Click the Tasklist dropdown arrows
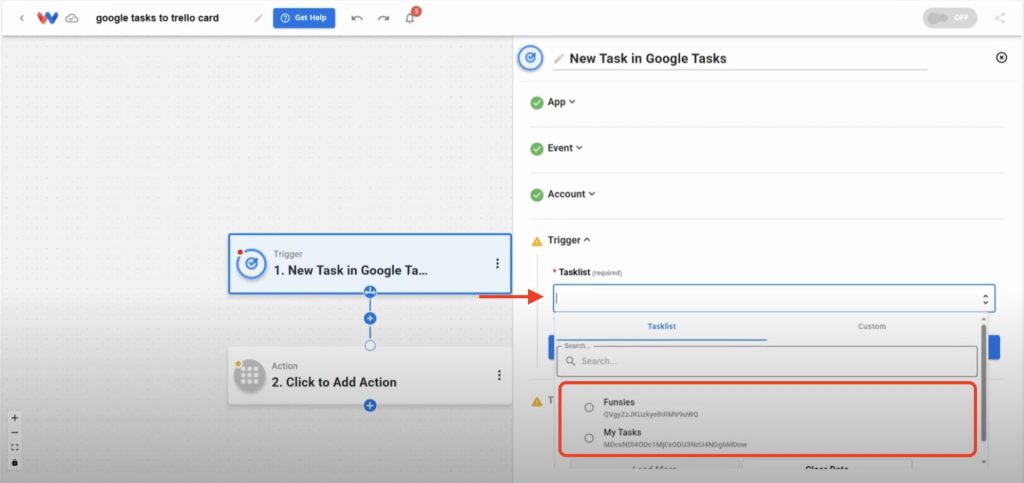Screen dimensions: 1024x483 pos(985,299)
